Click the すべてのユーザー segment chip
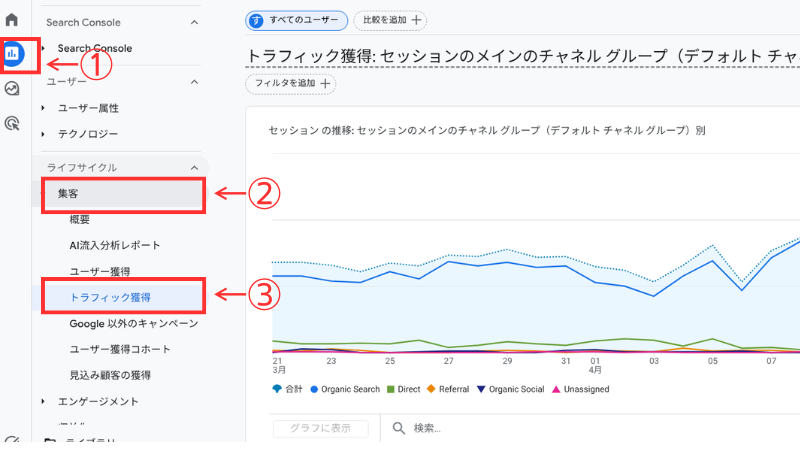Viewport: 800px width, 450px height. pos(297,20)
